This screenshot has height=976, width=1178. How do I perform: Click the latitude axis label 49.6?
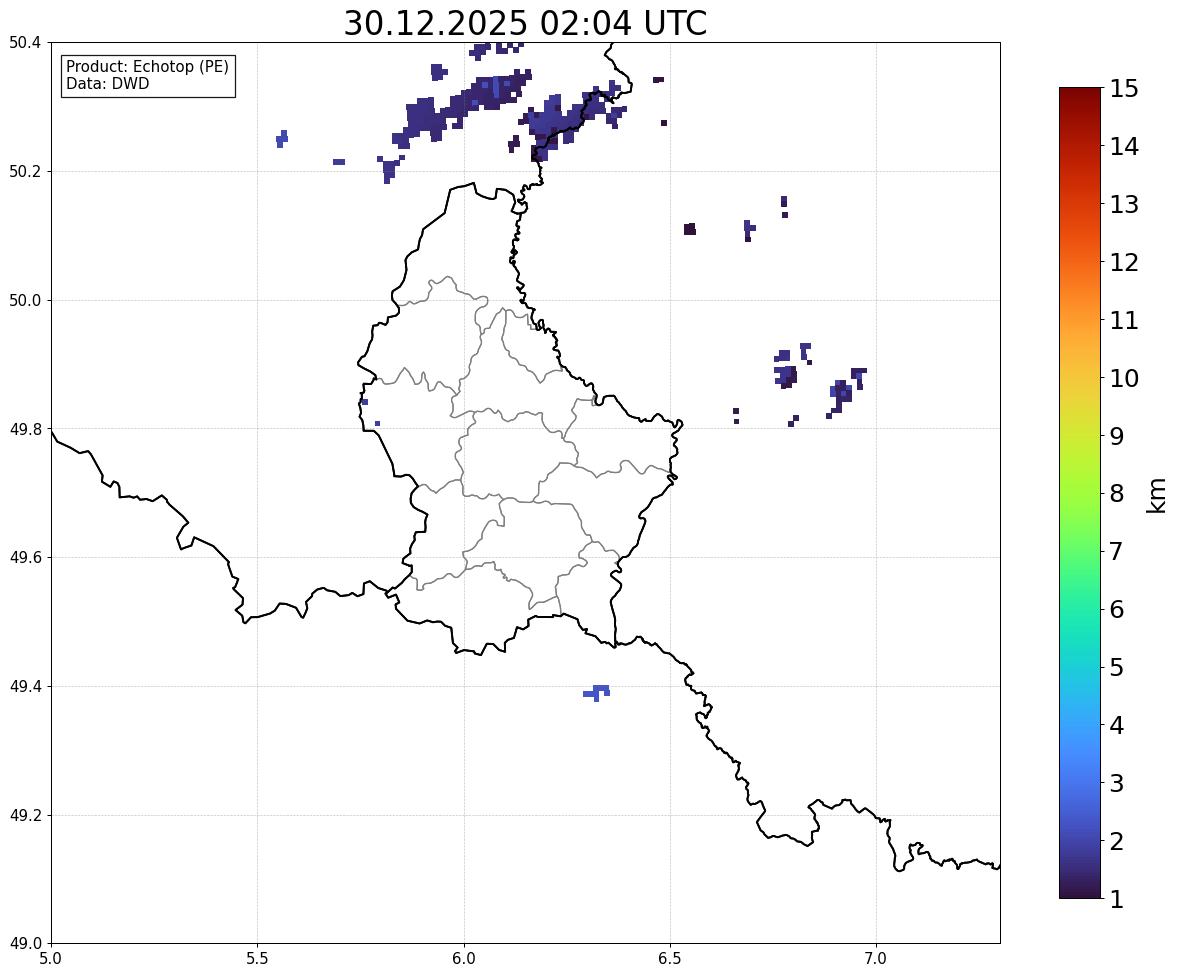pyautogui.click(x=24, y=557)
